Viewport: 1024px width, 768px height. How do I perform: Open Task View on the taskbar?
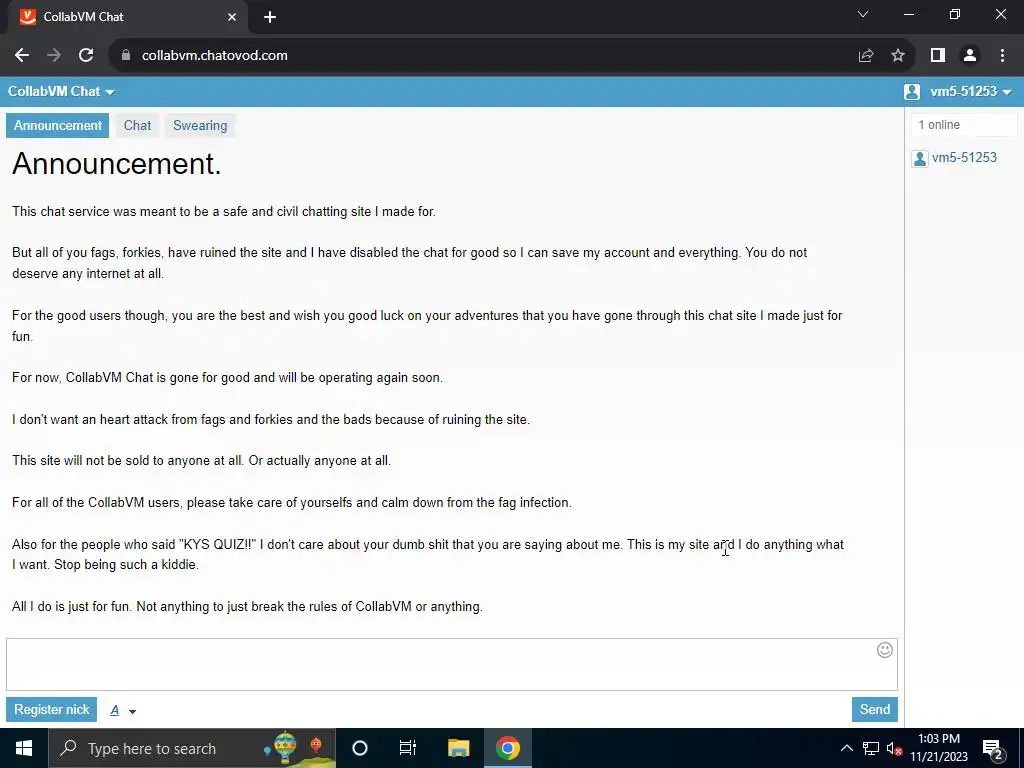point(408,748)
